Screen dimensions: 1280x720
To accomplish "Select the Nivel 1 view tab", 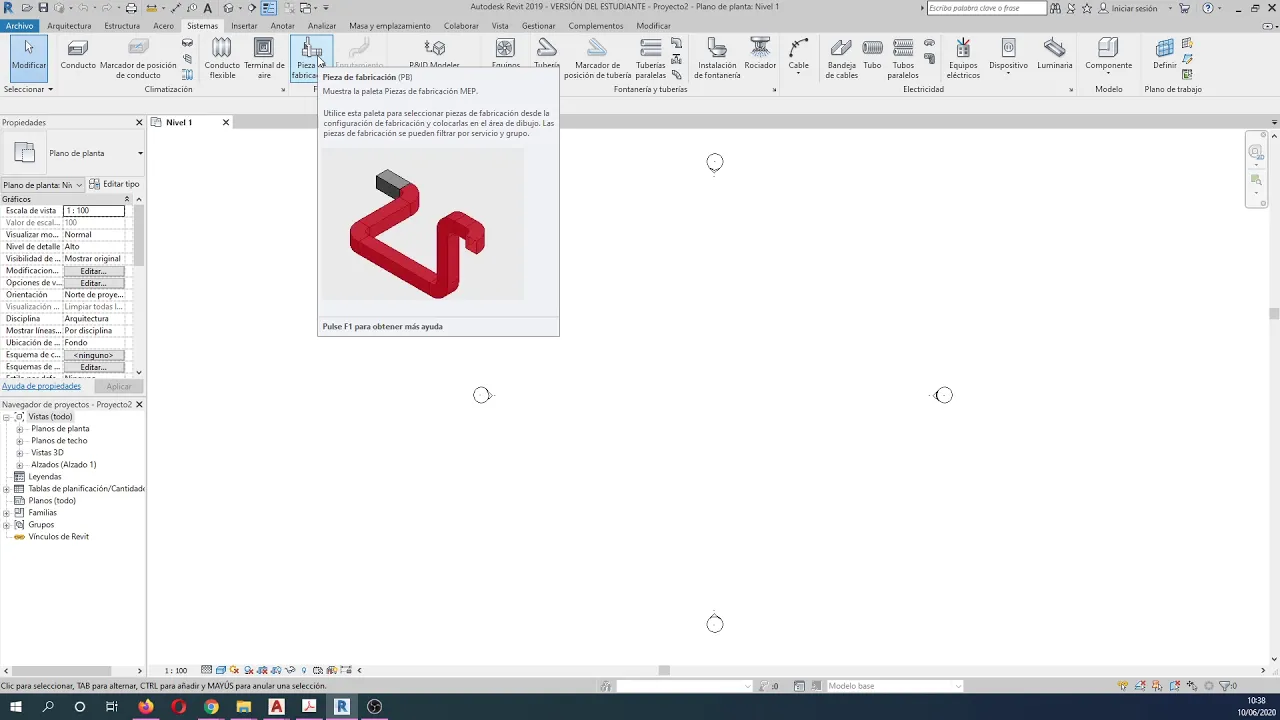I will point(179,122).
